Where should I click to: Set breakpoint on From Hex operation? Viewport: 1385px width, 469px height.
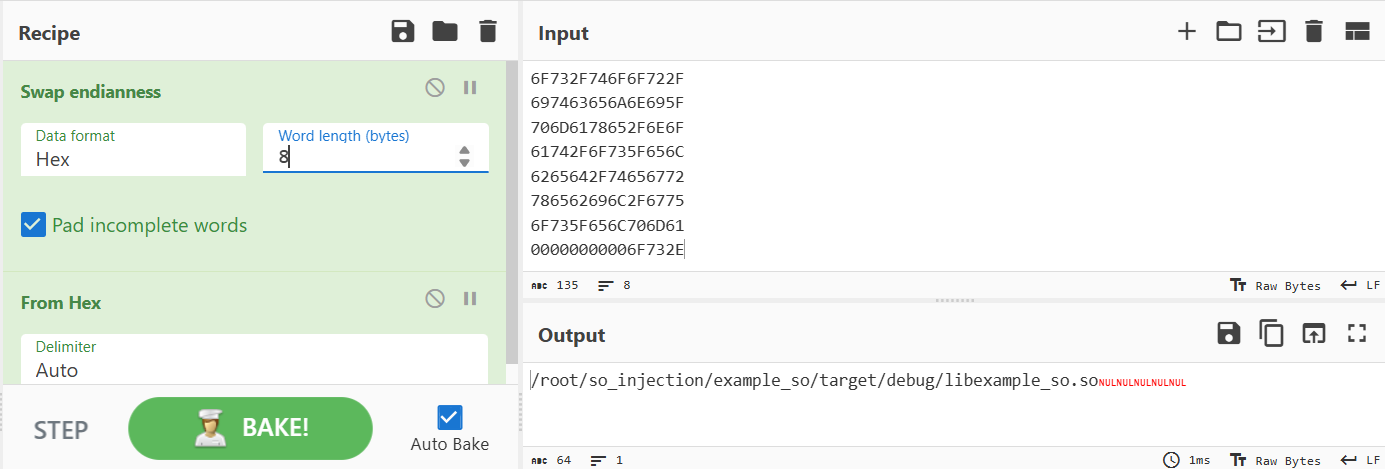pyautogui.click(x=470, y=299)
